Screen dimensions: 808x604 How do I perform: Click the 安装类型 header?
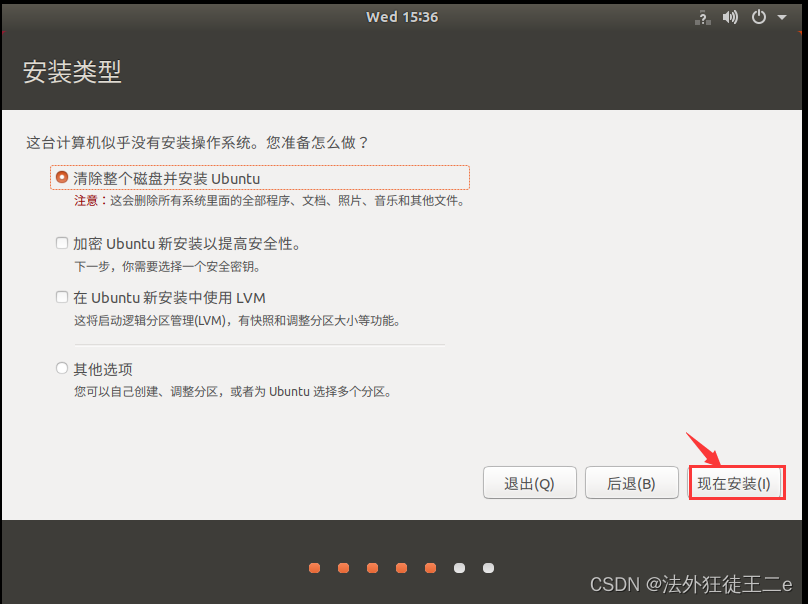coord(71,71)
